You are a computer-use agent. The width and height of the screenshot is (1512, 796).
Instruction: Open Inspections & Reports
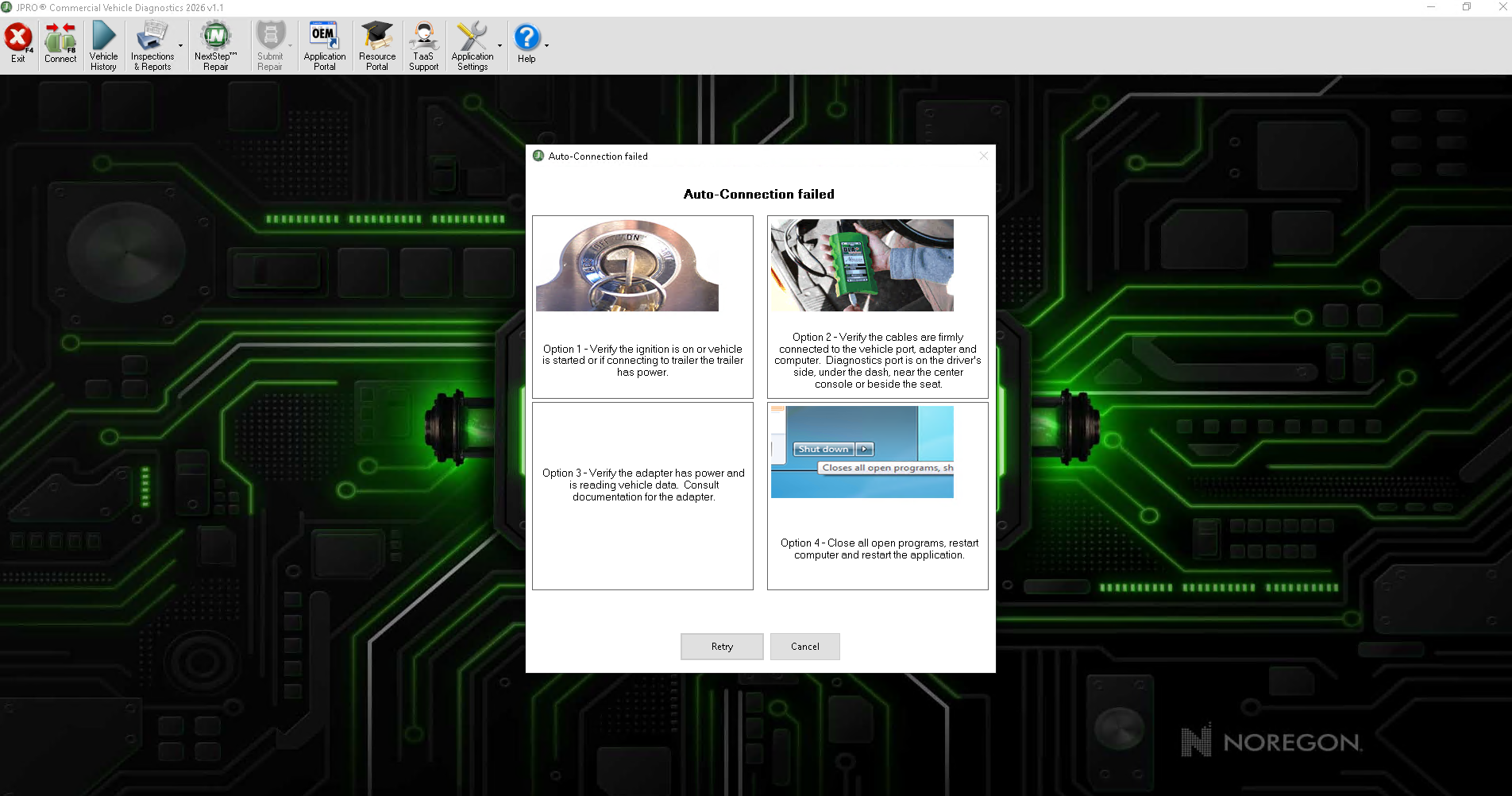pos(152,45)
